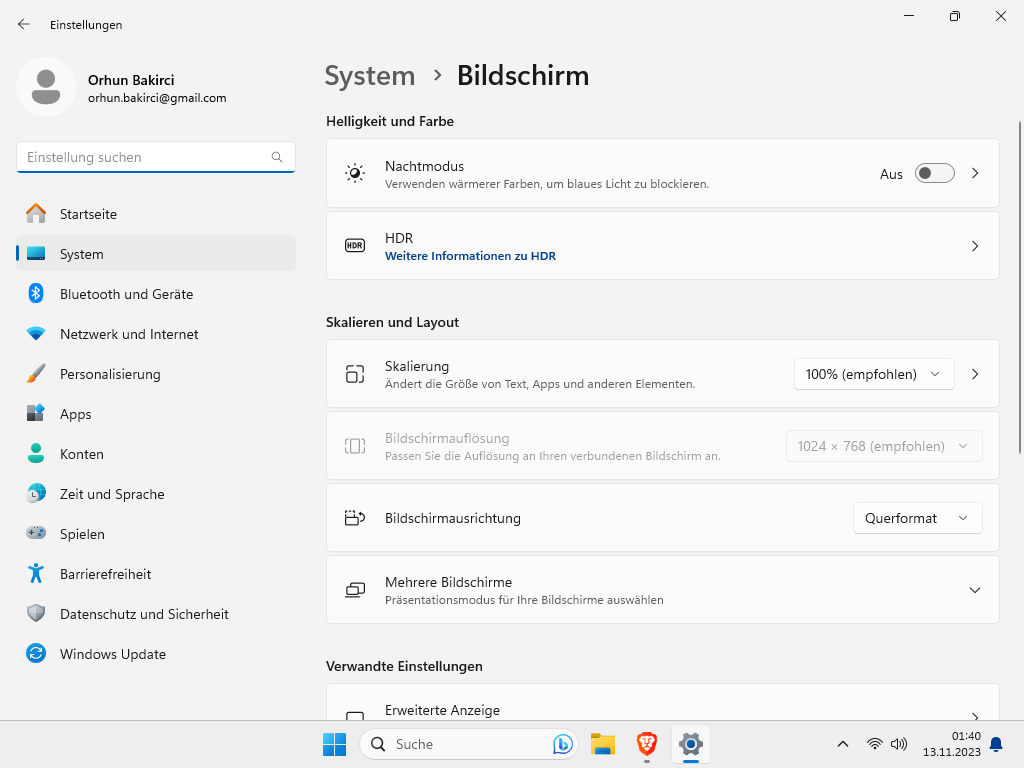Click the Windows Update sync icon
This screenshot has width=1024, height=768.
pos(36,654)
